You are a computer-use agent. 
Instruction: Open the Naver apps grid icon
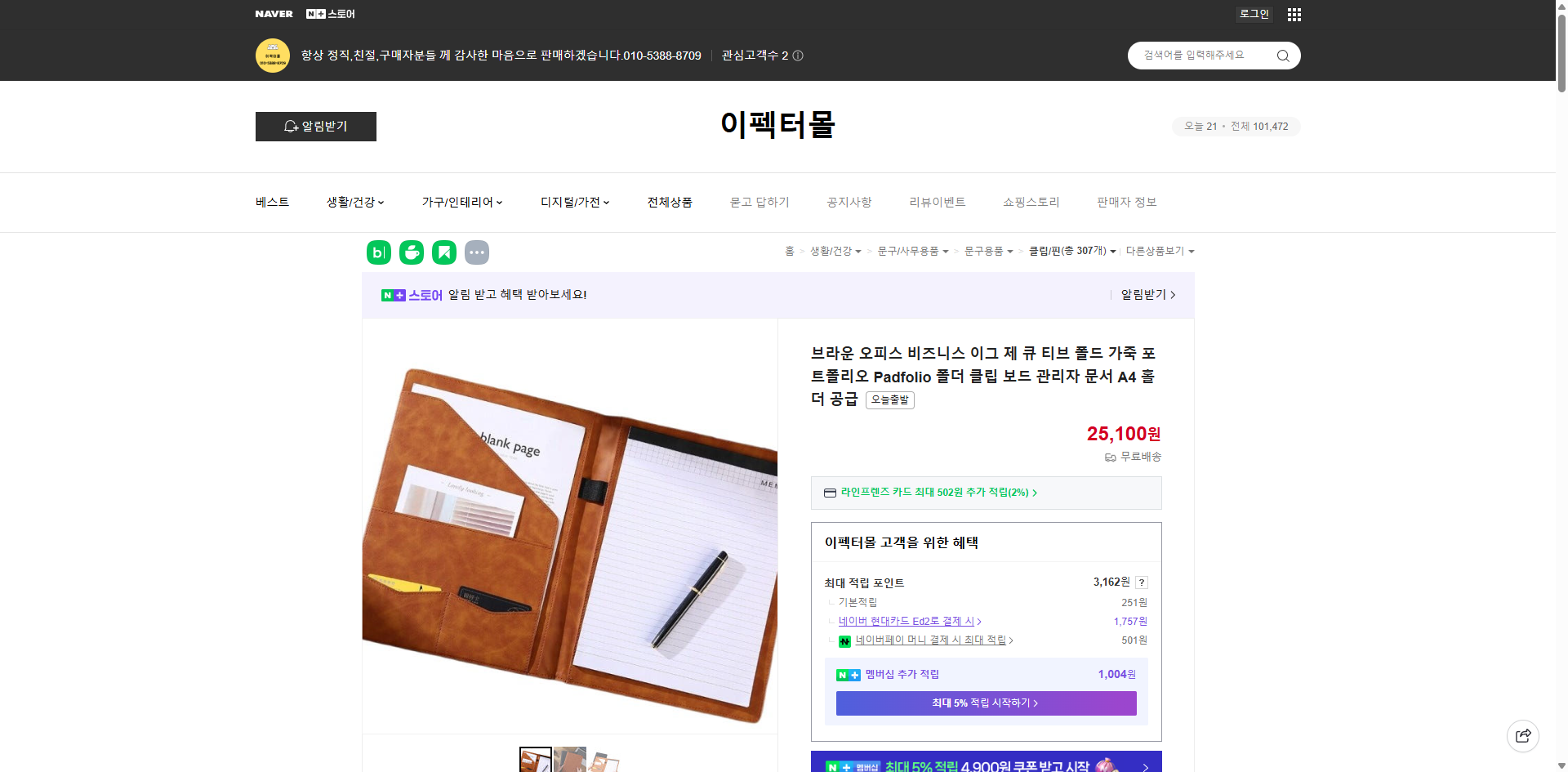1294,14
